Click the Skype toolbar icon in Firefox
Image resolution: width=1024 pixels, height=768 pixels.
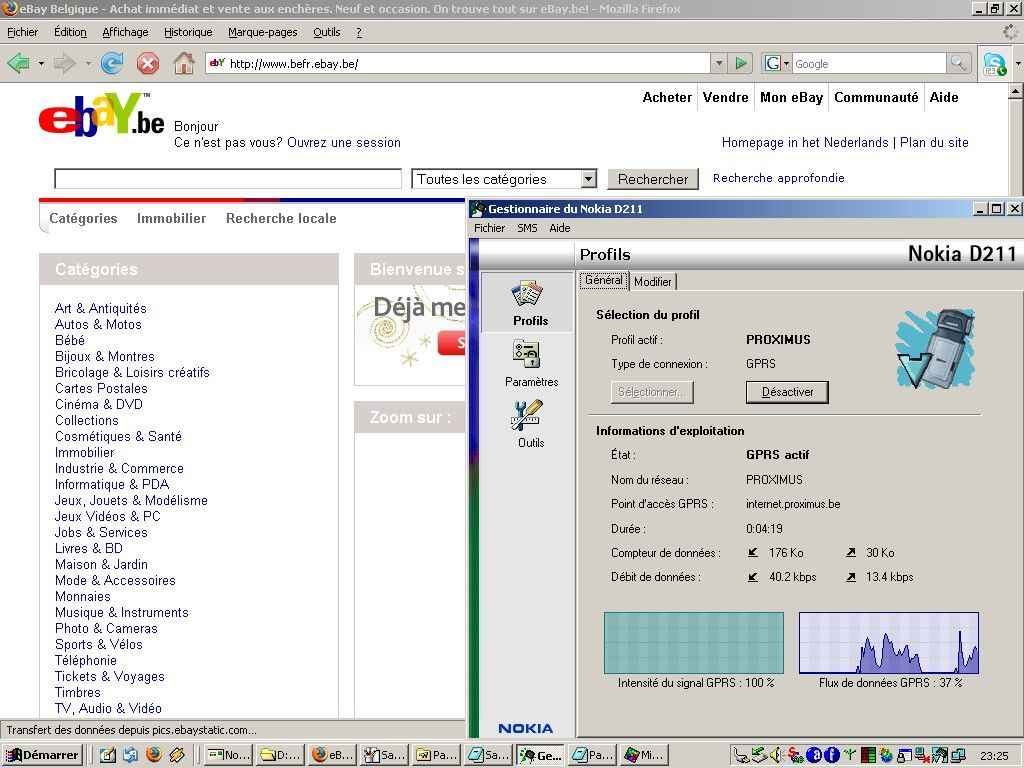(x=995, y=64)
